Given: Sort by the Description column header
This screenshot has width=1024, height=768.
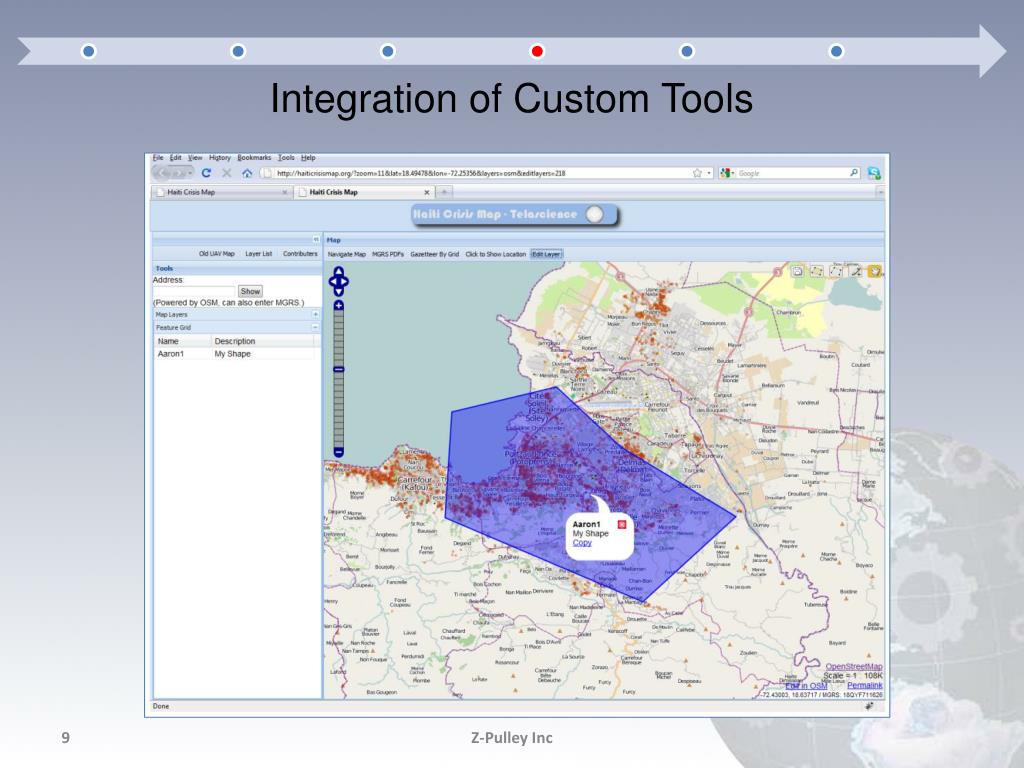Looking at the screenshot, I should click(x=263, y=341).
